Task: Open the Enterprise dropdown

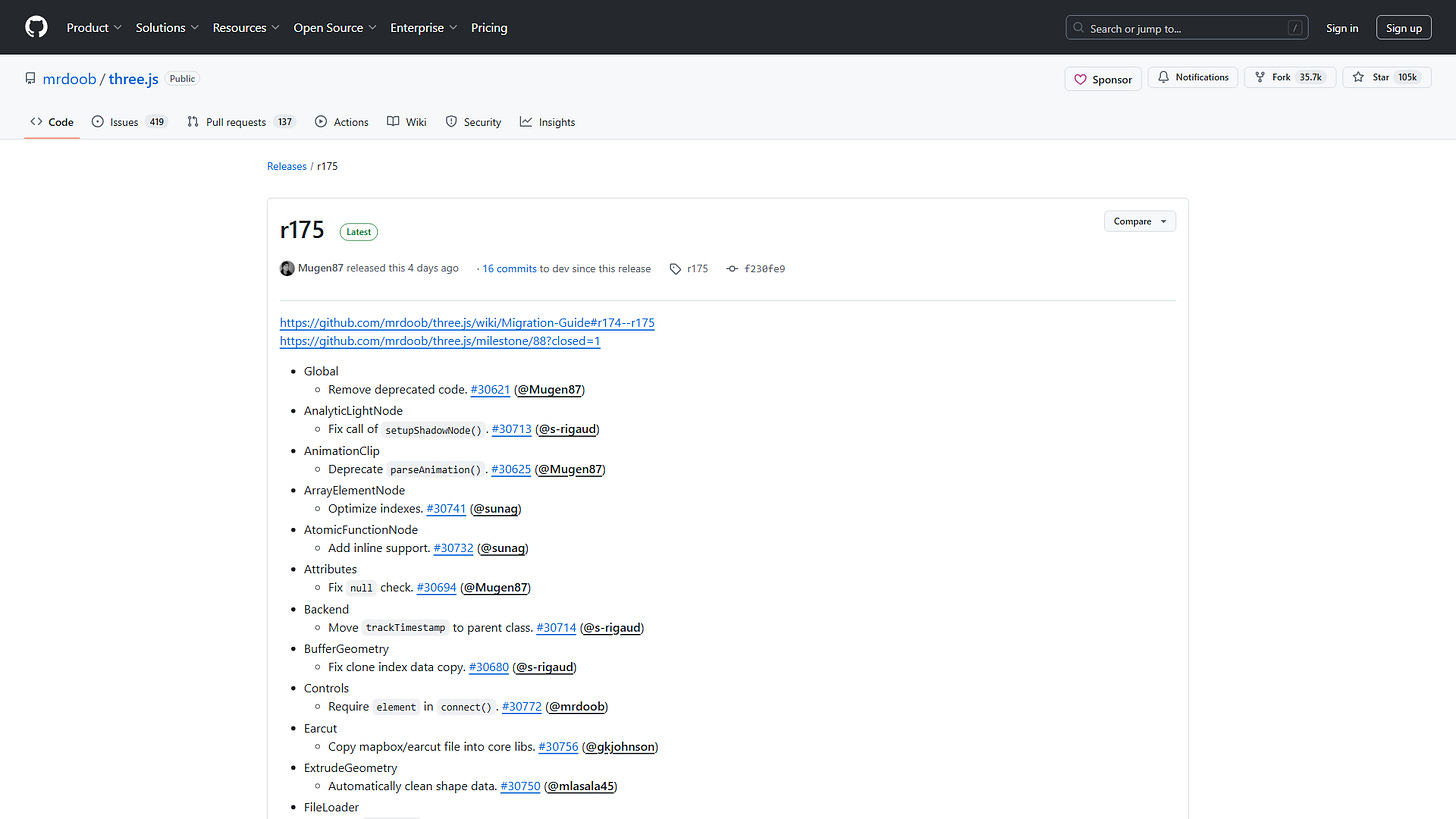Action: click(424, 28)
